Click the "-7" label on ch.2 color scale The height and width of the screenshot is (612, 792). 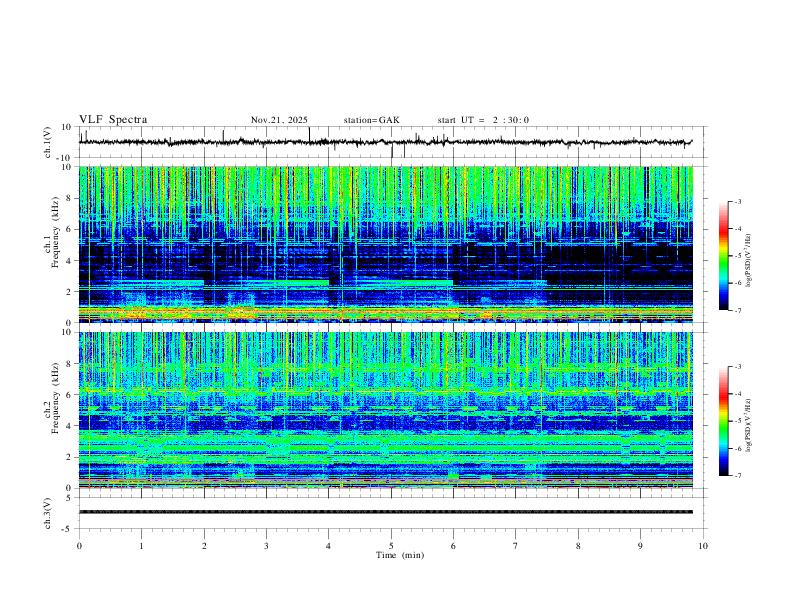coord(737,476)
